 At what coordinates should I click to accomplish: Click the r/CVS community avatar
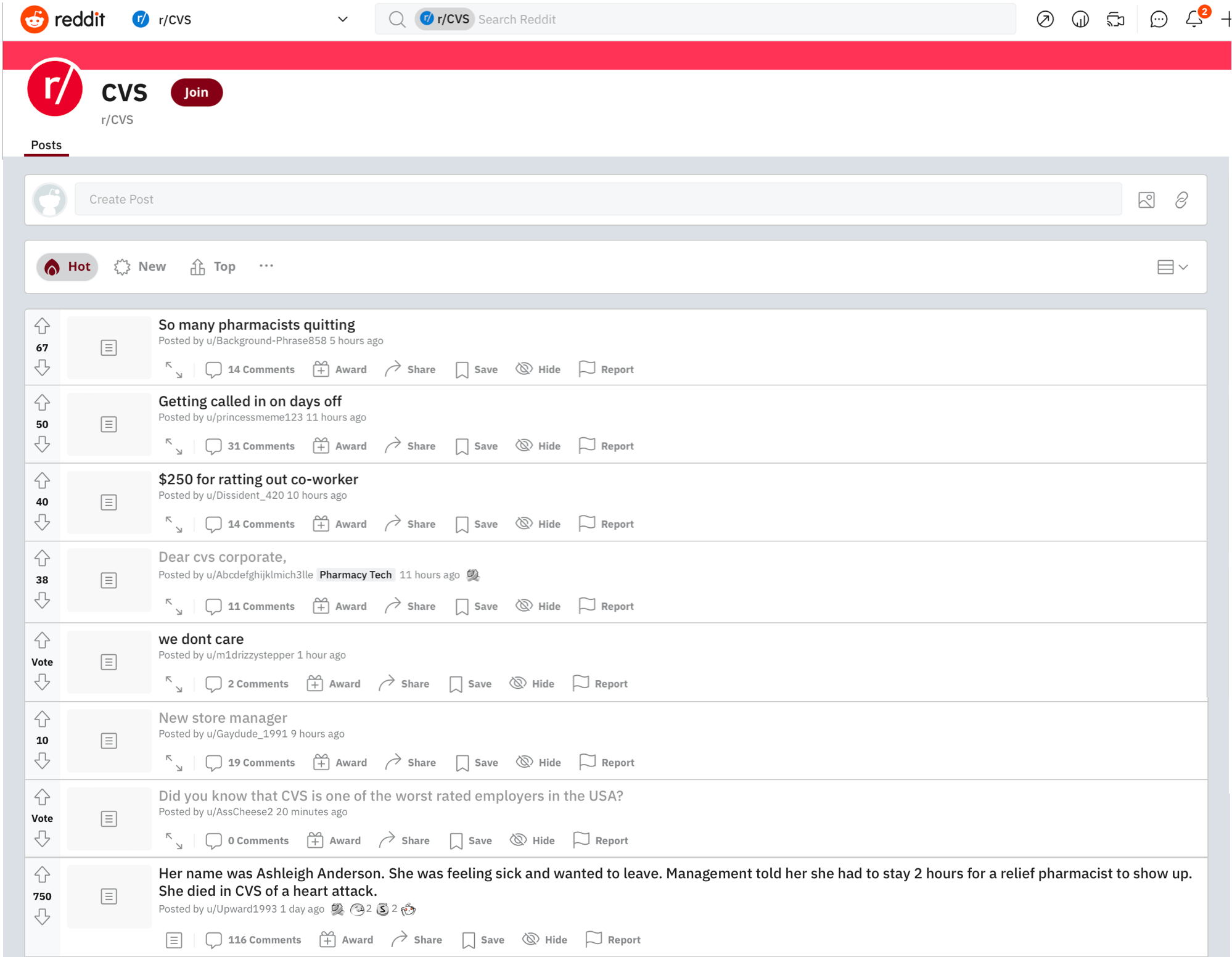pos(55,88)
